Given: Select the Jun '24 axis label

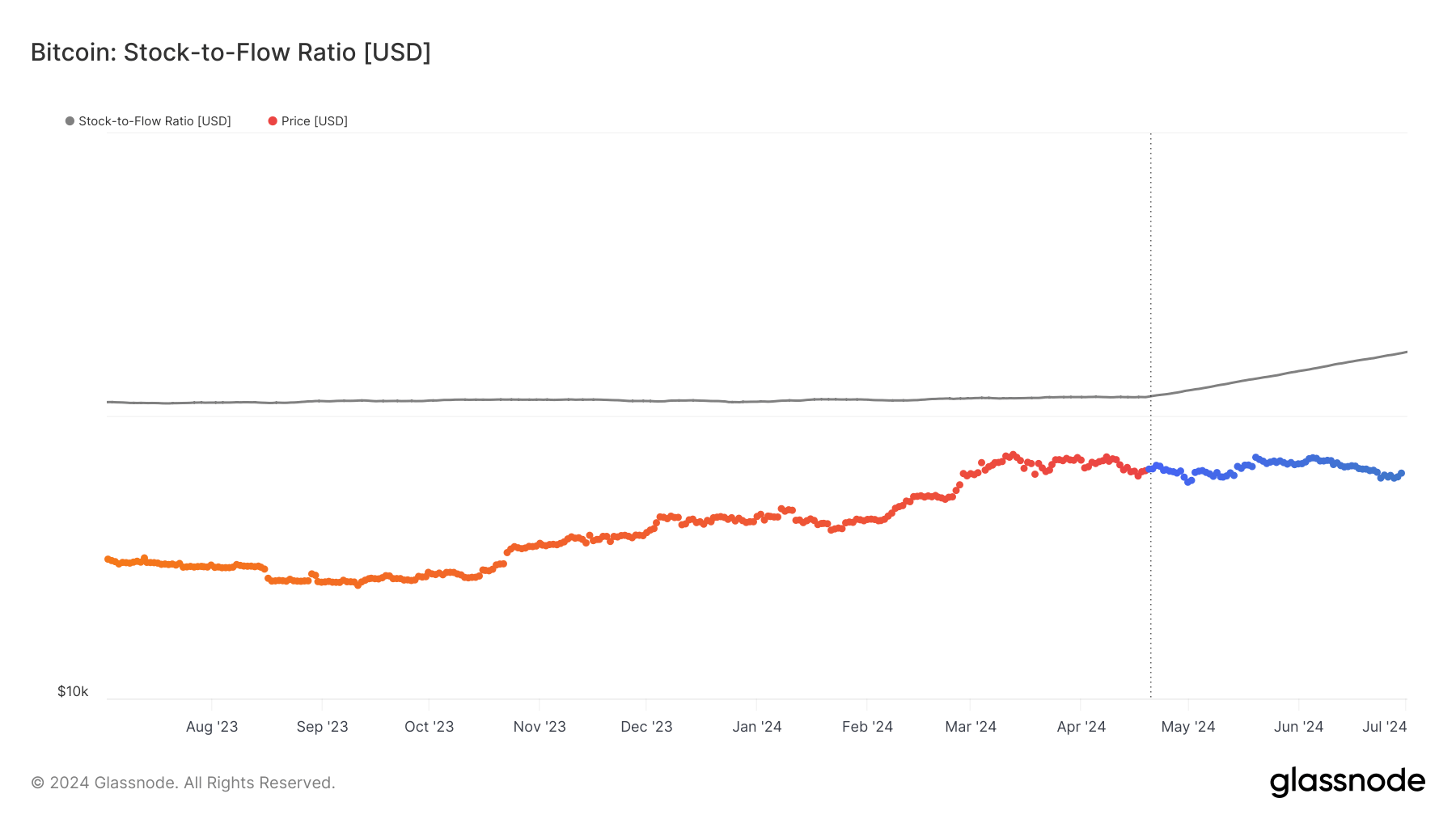Looking at the screenshot, I should coord(1298,727).
